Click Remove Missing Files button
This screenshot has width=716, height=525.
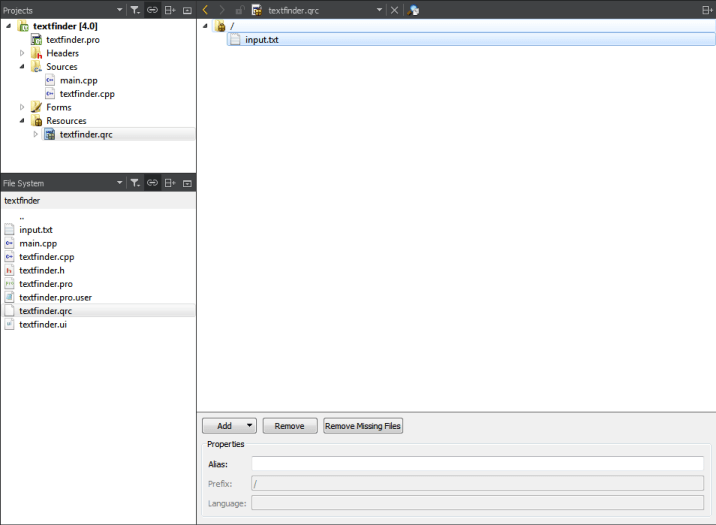pos(363,425)
